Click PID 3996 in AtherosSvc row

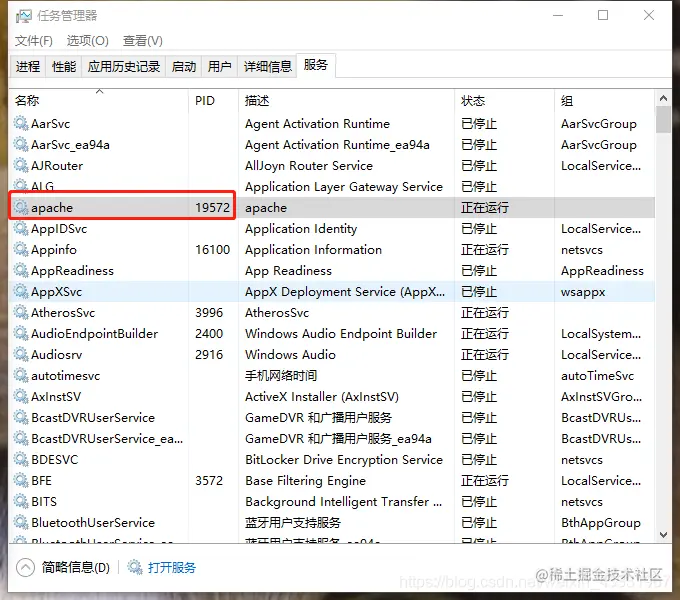(209, 313)
